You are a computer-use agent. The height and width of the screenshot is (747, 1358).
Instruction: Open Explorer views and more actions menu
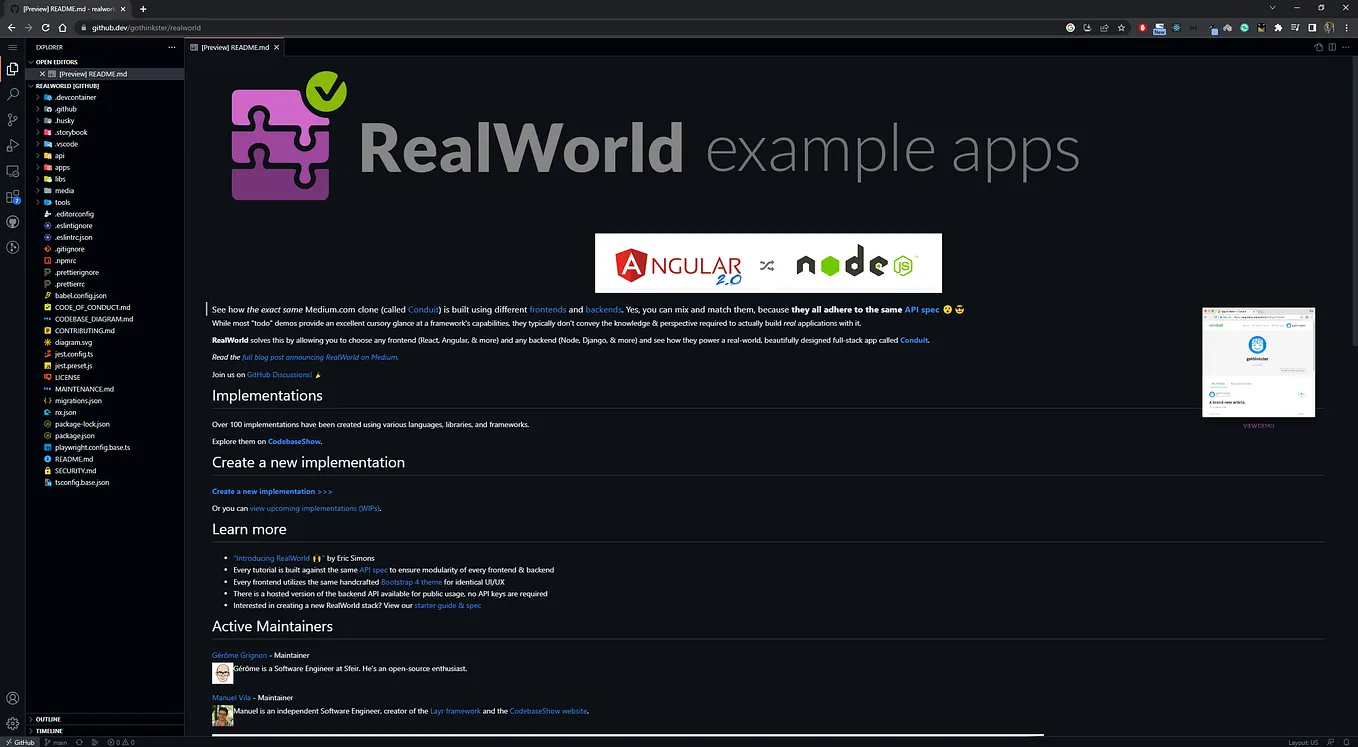(x=172, y=47)
